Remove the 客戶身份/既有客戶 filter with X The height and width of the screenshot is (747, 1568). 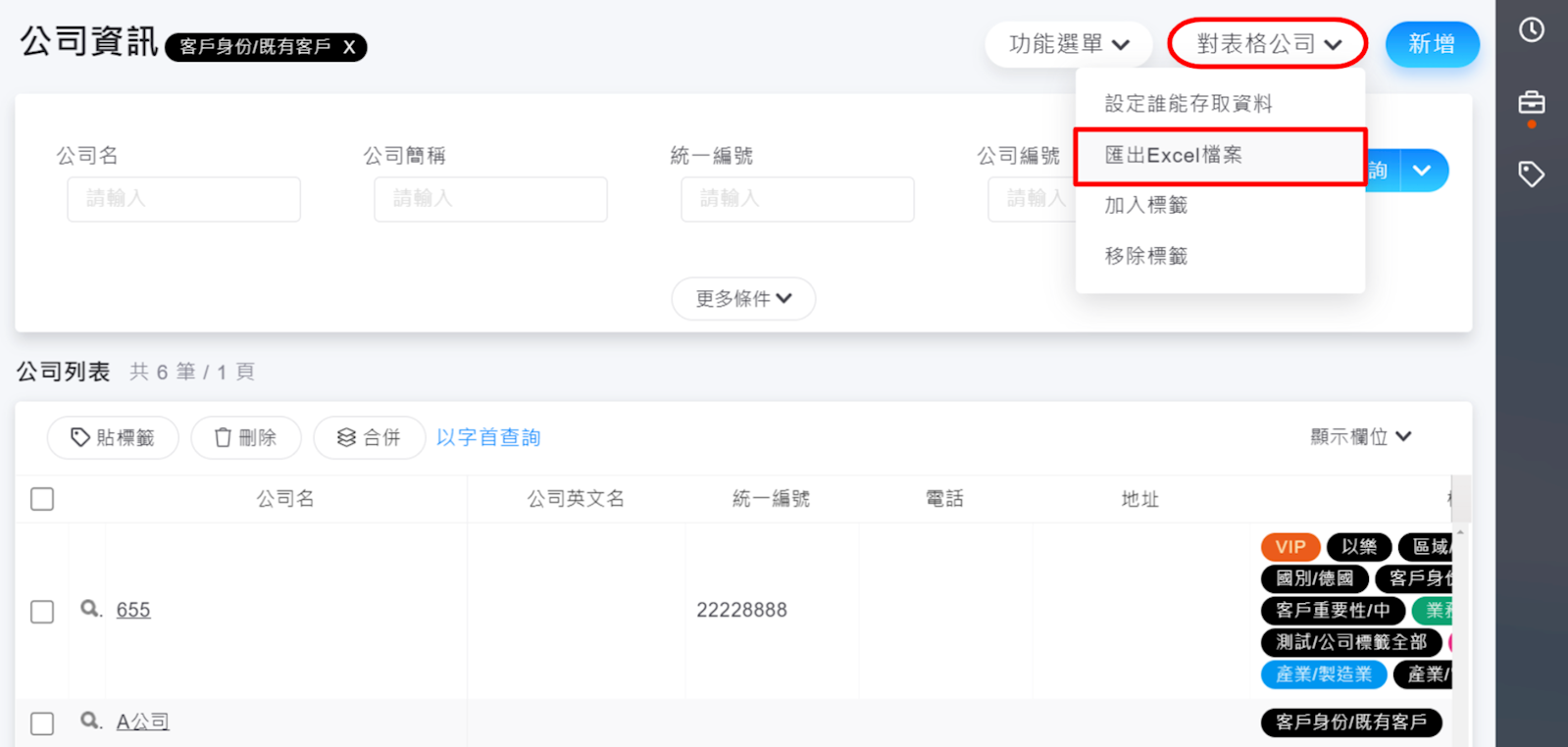pyautogui.click(x=349, y=47)
